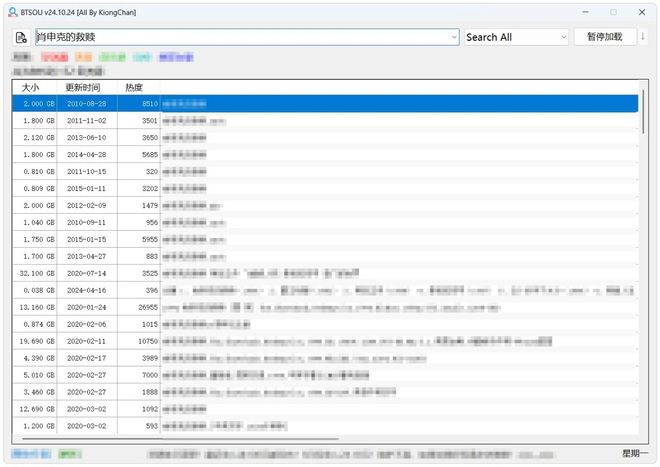Sort results by 更新时间 column header
The image size is (660, 467).
87,87
